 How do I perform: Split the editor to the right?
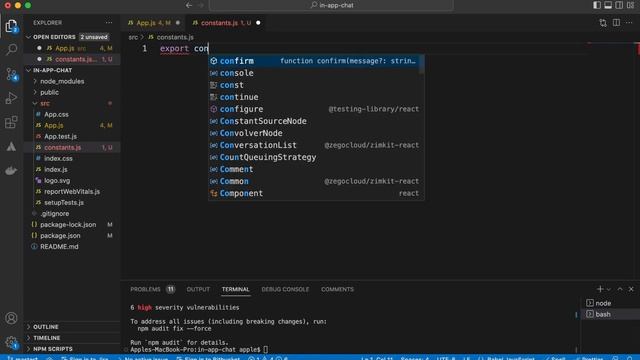coord(616,23)
